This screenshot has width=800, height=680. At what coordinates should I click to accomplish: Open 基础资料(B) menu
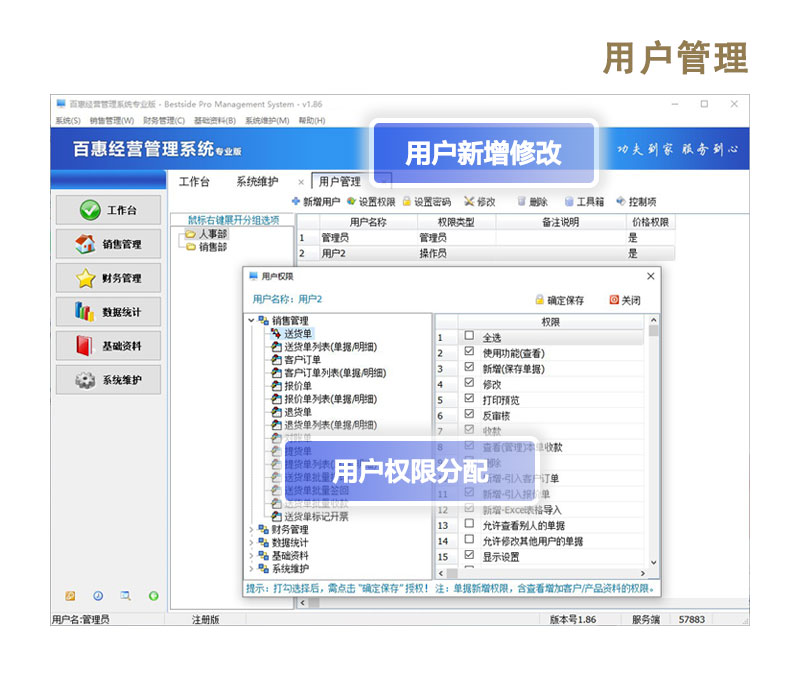(215, 120)
